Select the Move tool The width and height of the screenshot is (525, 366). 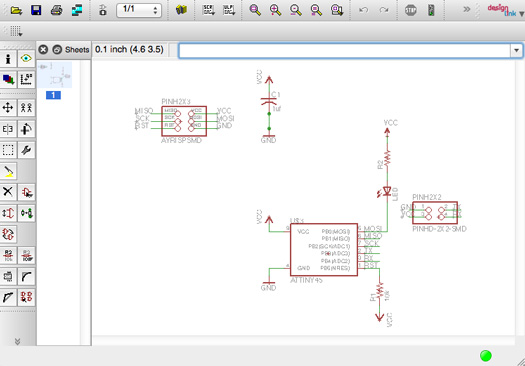click(8, 108)
